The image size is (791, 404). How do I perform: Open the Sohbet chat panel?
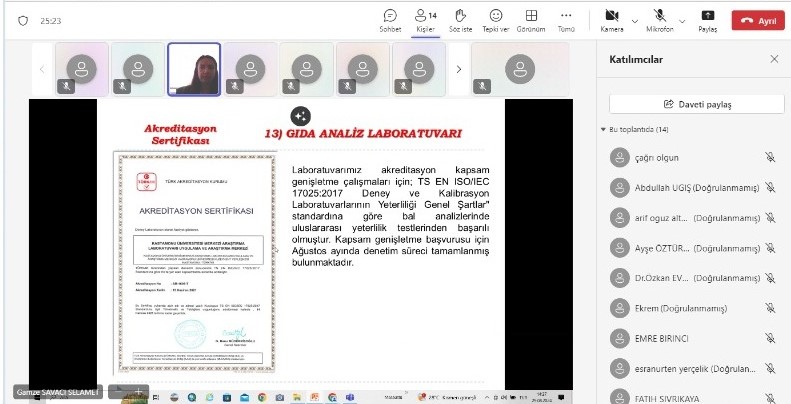coord(390,21)
